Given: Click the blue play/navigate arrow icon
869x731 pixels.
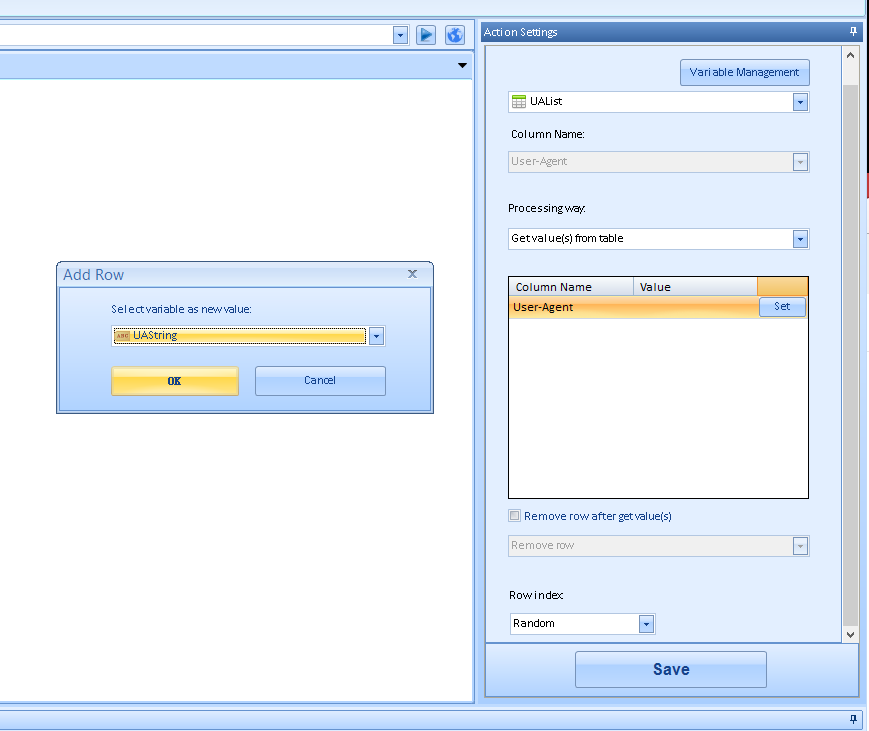Looking at the screenshot, I should click(x=426, y=35).
